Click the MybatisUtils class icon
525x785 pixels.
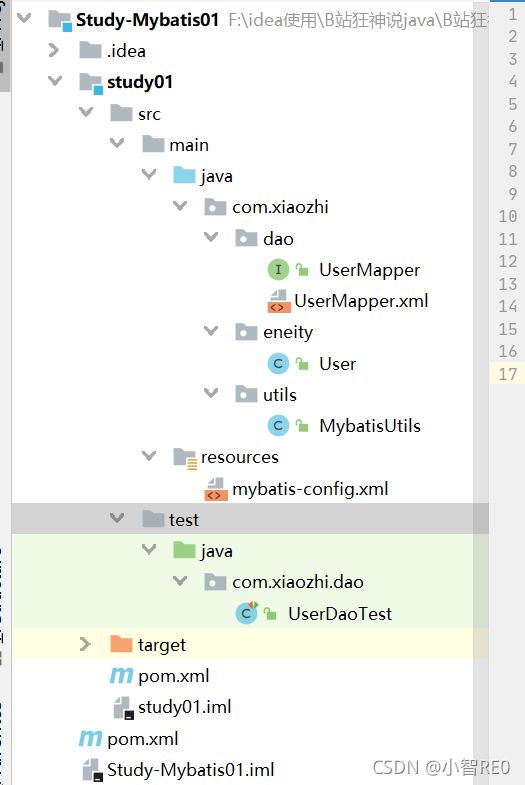278,426
